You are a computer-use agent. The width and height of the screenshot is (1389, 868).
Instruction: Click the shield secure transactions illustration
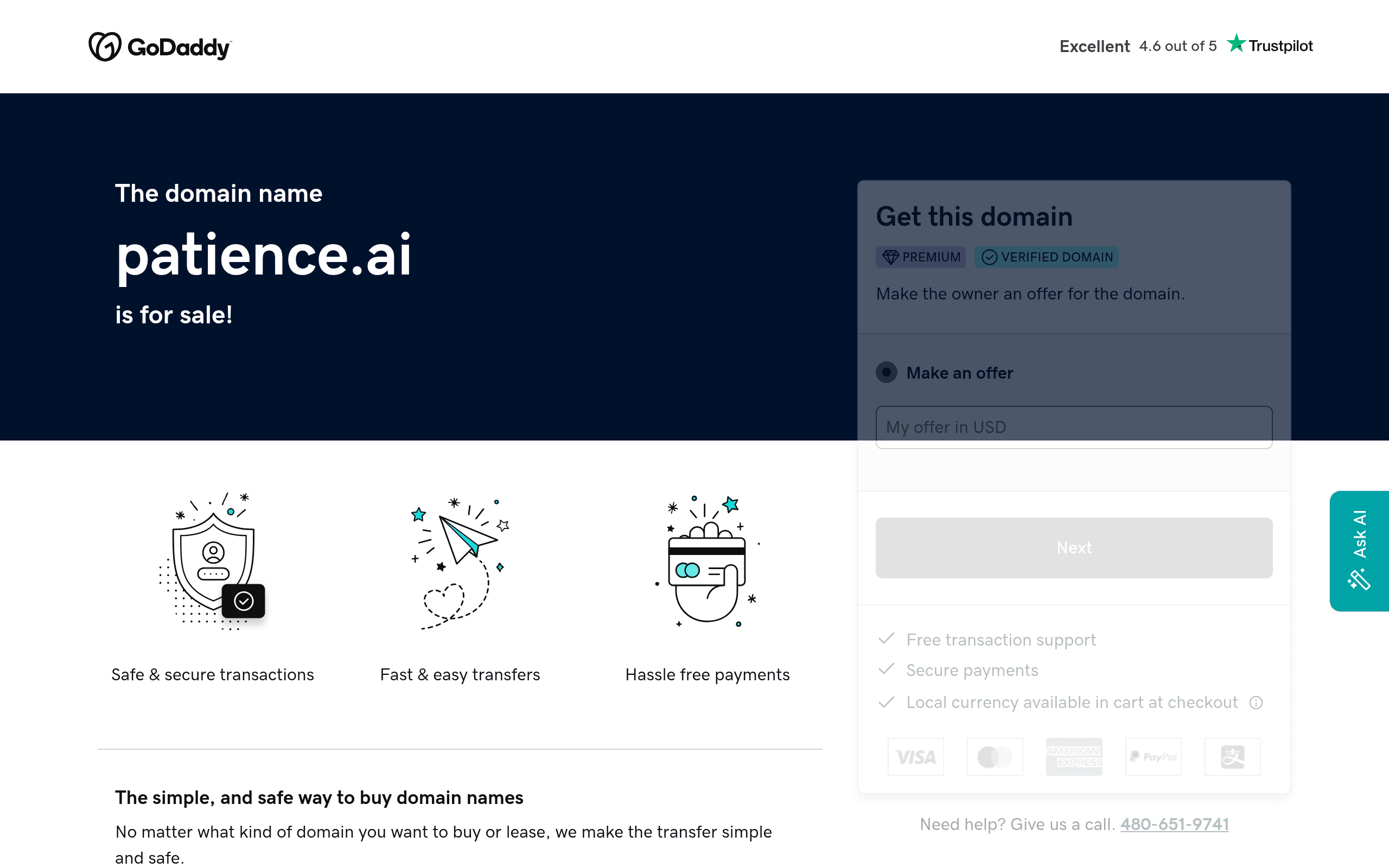(x=212, y=561)
